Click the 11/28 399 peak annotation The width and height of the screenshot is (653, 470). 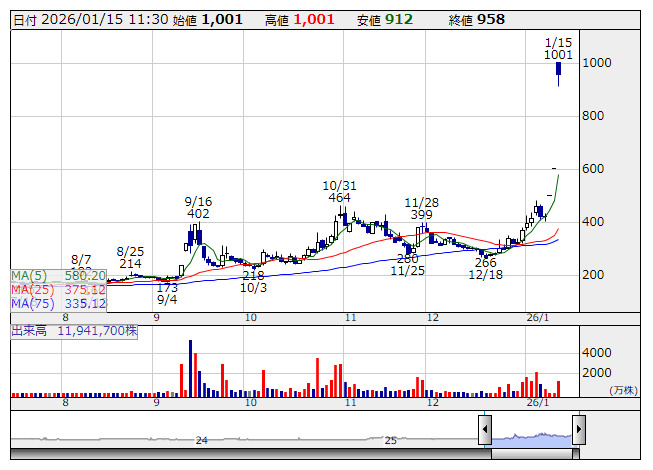click(420, 208)
